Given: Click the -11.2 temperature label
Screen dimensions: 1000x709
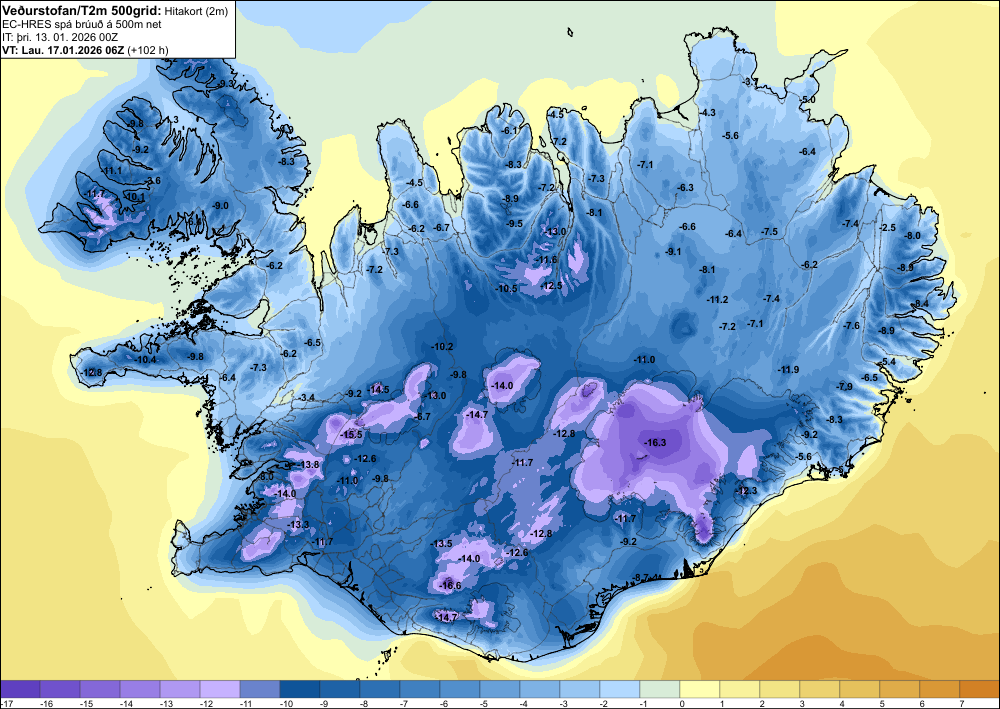Looking at the screenshot, I should click(717, 300).
